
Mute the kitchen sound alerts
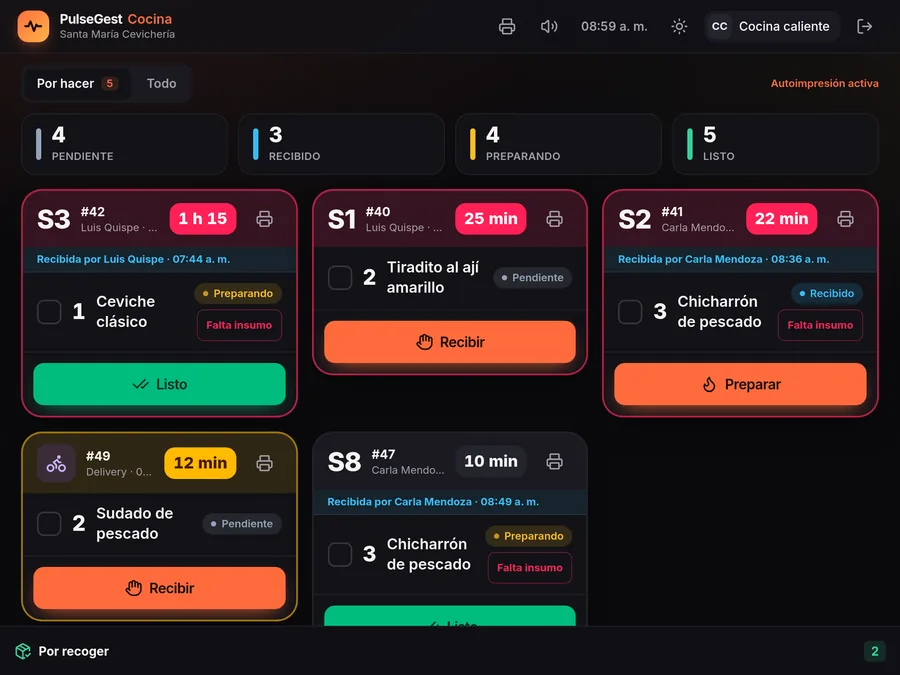point(549,26)
